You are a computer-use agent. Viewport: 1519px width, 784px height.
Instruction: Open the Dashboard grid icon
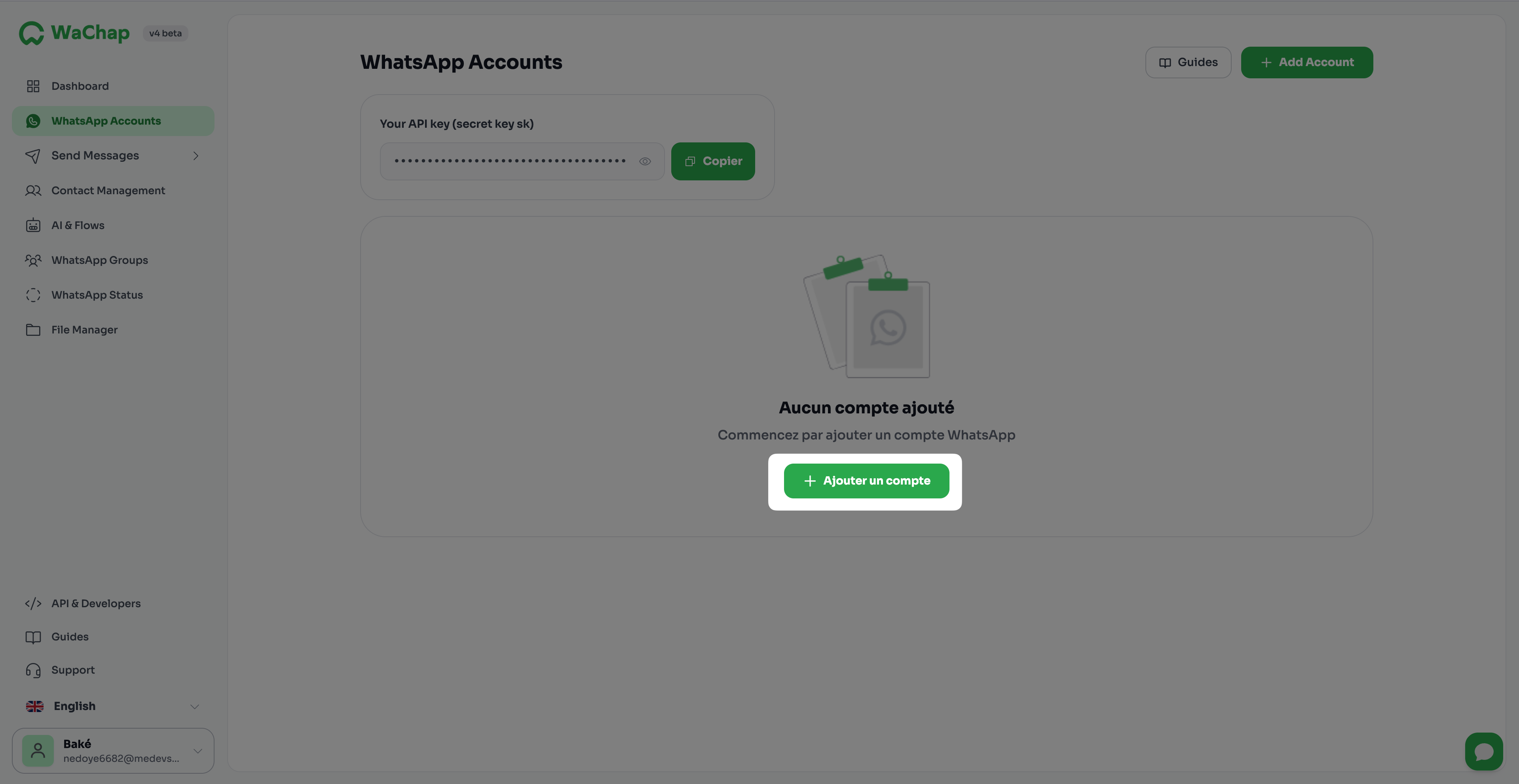click(x=33, y=86)
